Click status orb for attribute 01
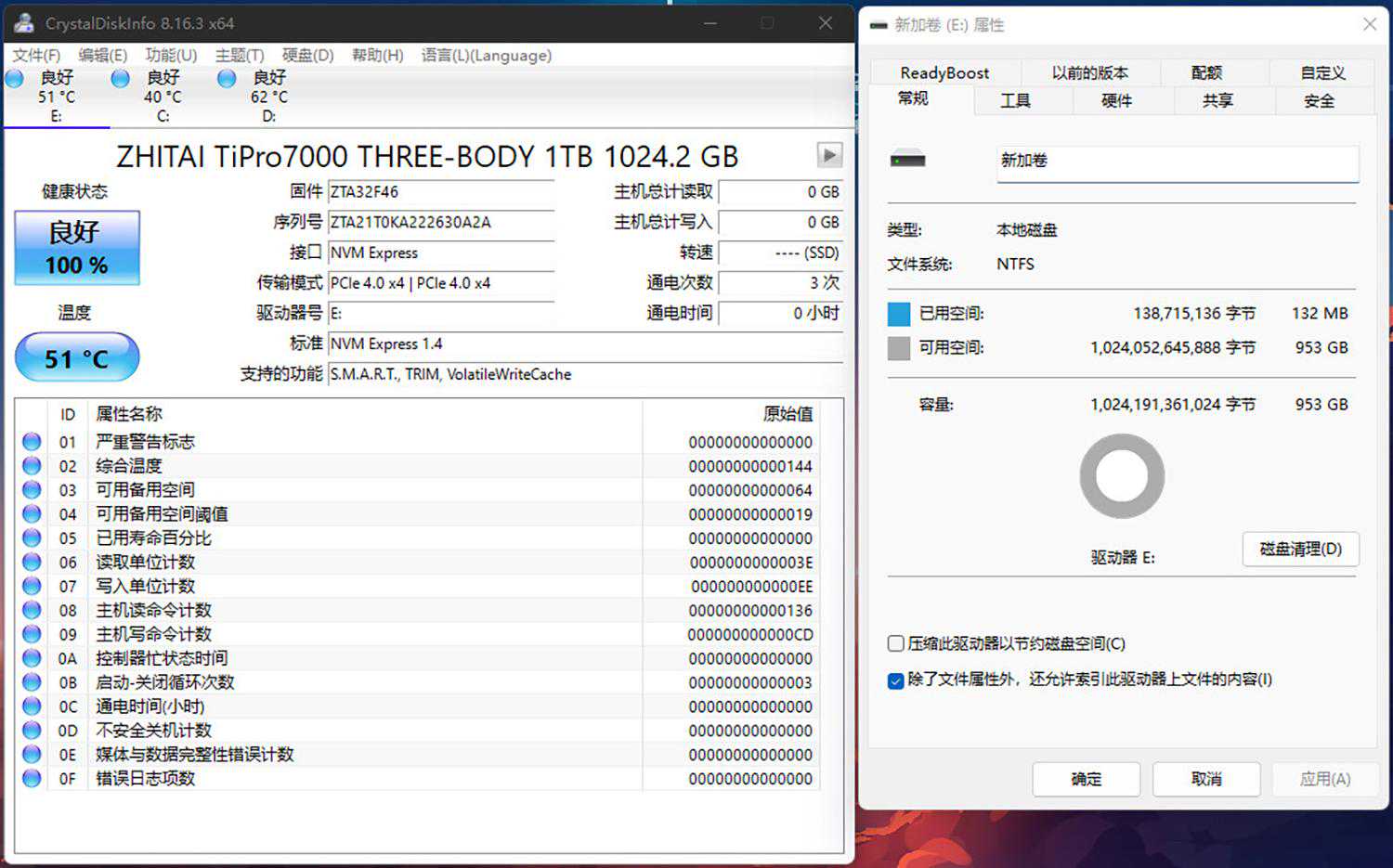This screenshot has width=1393, height=868. pos(32,442)
